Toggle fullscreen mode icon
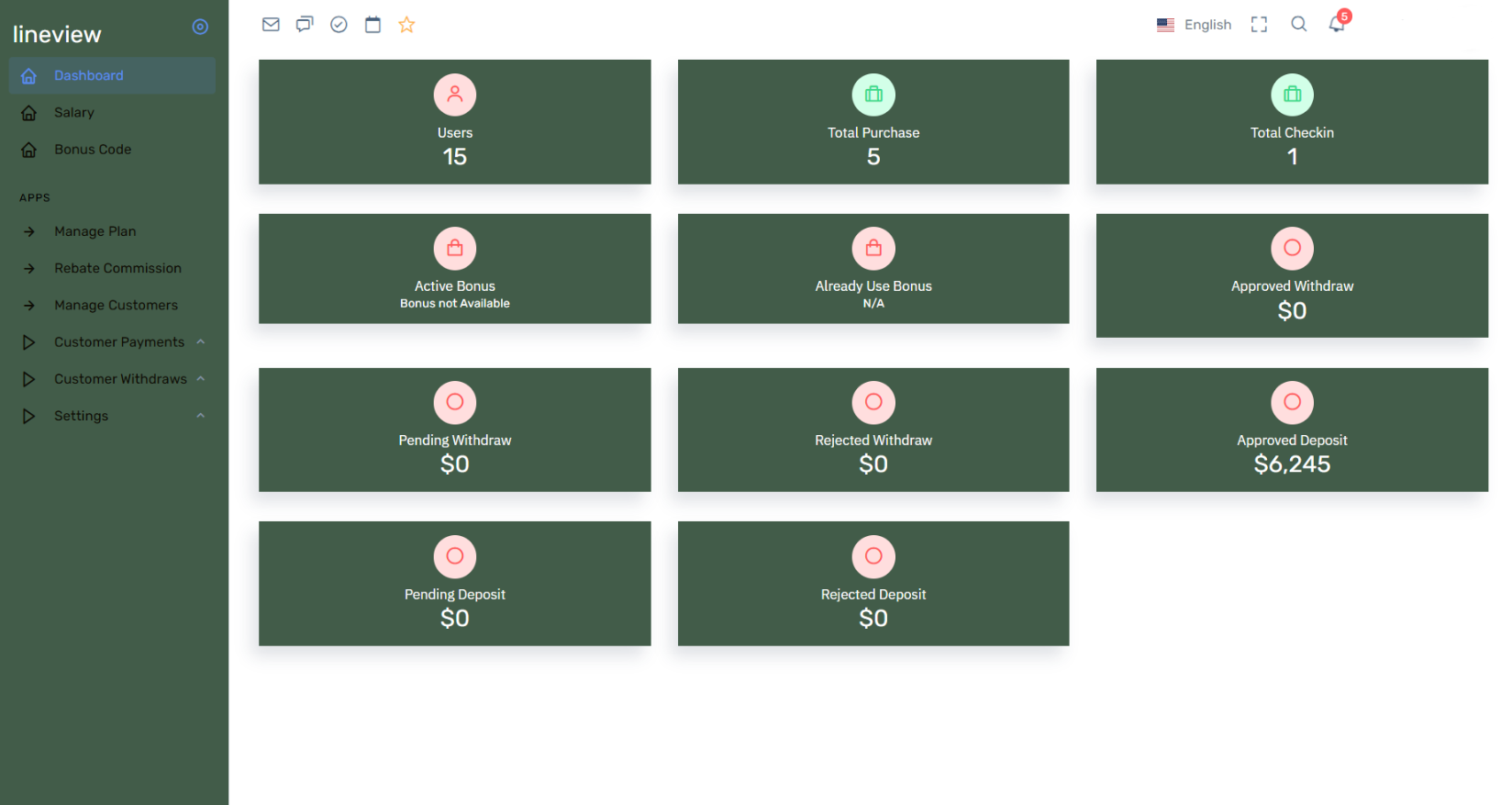Viewport: 1512px width, 805px height. point(1259,25)
